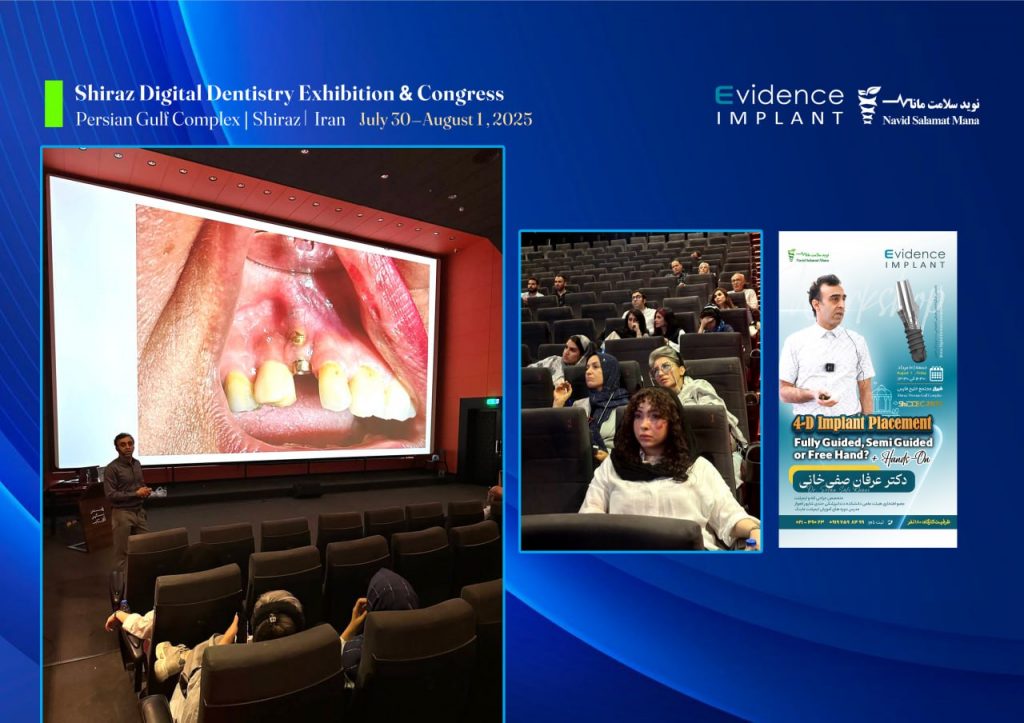Click the phone number bar at poster bottom

coord(867,522)
